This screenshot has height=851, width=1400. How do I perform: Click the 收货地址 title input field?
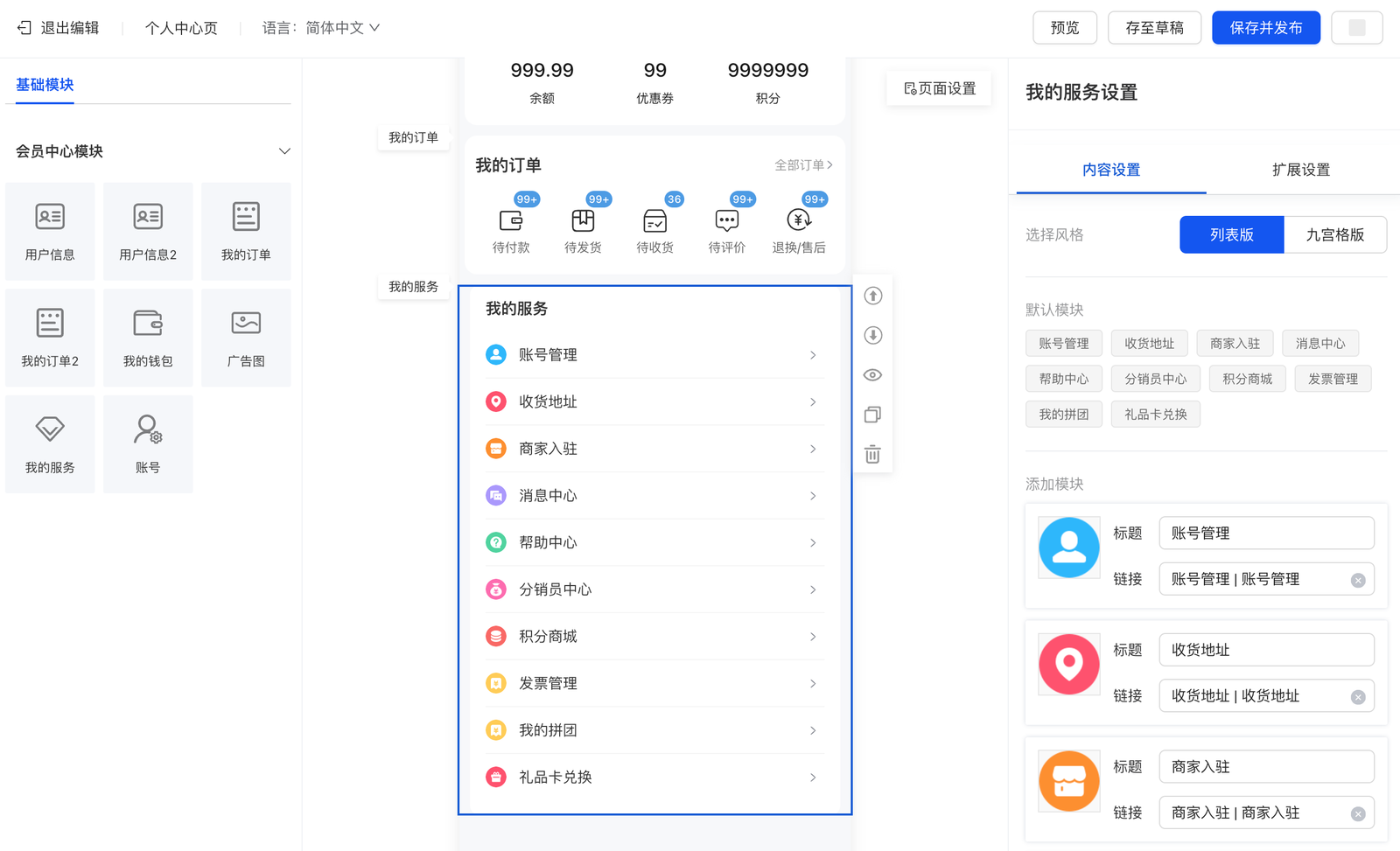tap(1266, 650)
